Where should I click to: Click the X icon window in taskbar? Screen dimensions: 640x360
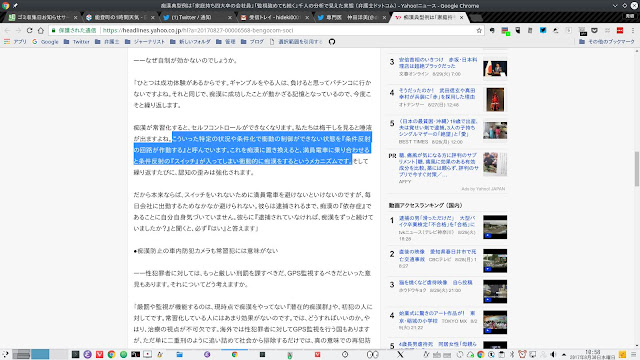400,354
